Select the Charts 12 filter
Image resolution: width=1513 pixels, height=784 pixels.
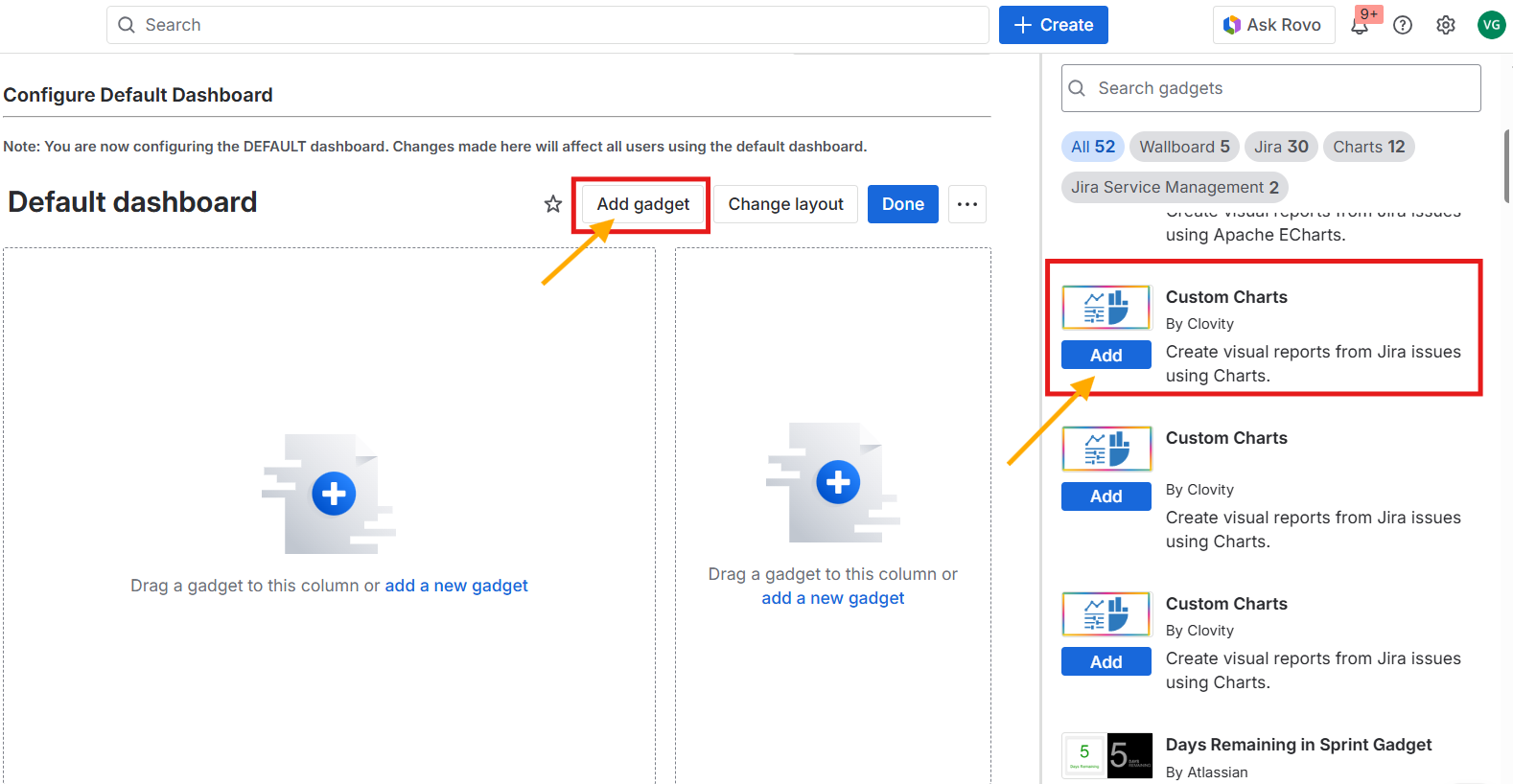[1369, 147]
